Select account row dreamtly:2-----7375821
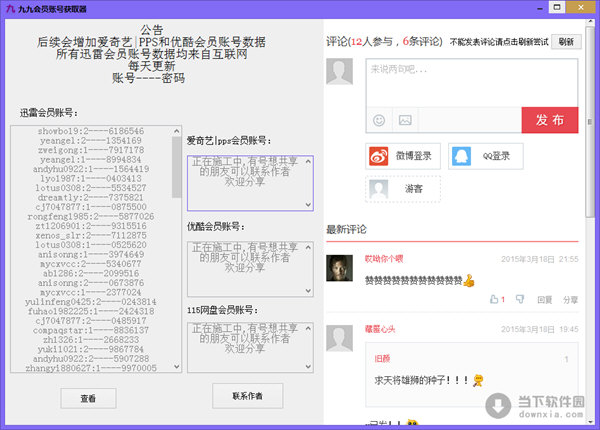This screenshot has height=430, width=600. pos(91,197)
